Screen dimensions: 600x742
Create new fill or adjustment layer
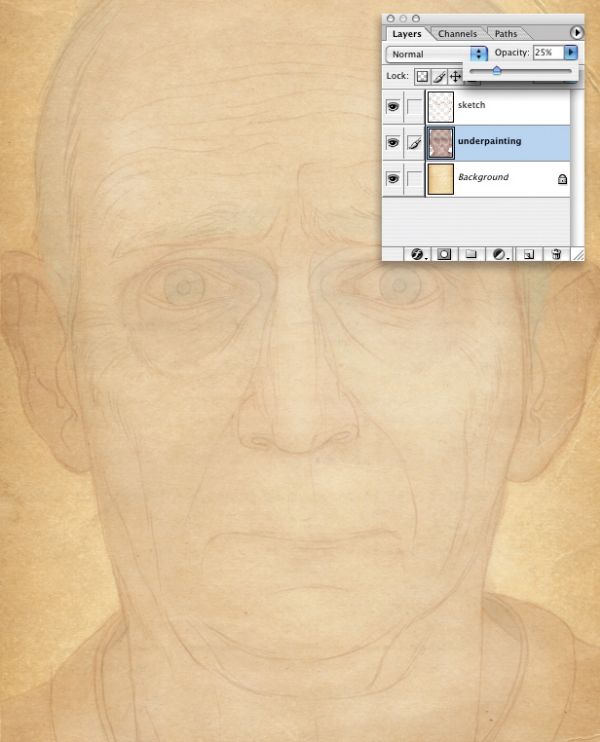tap(500, 255)
